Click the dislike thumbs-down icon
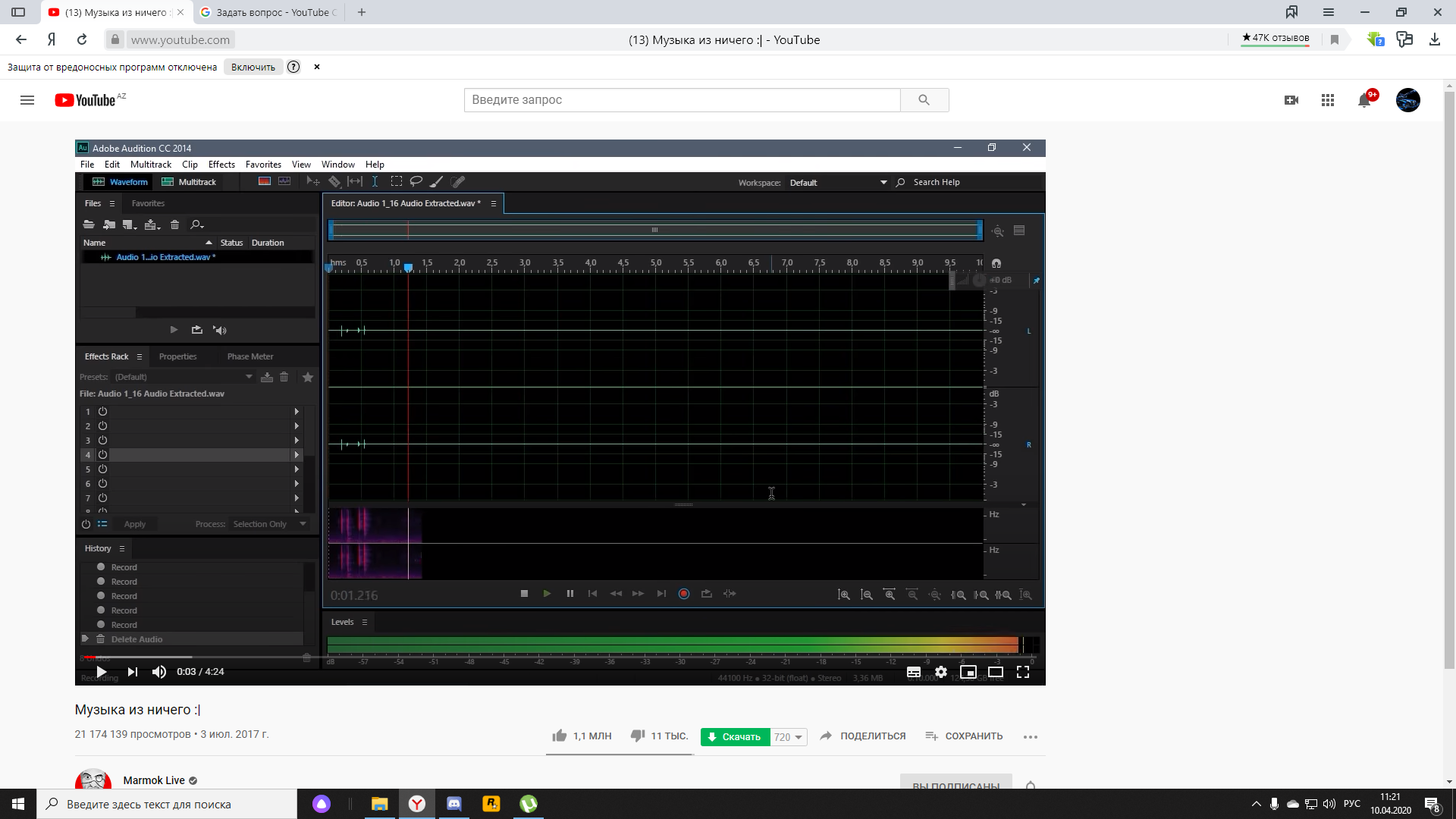This screenshot has width=1456, height=819. click(638, 736)
